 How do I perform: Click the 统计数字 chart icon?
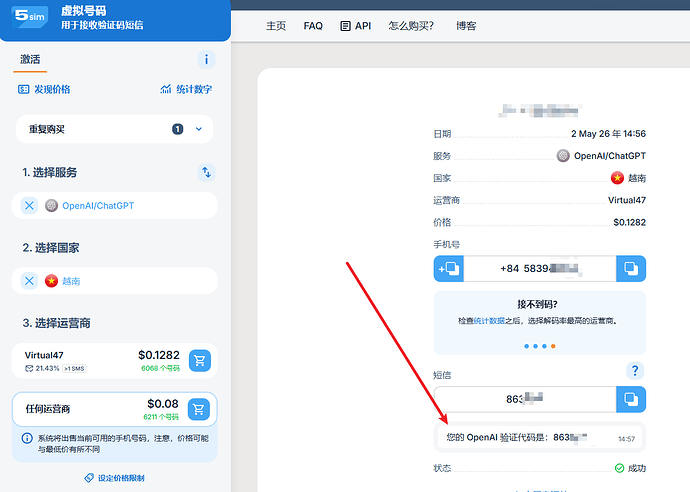click(x=166, y=89)
